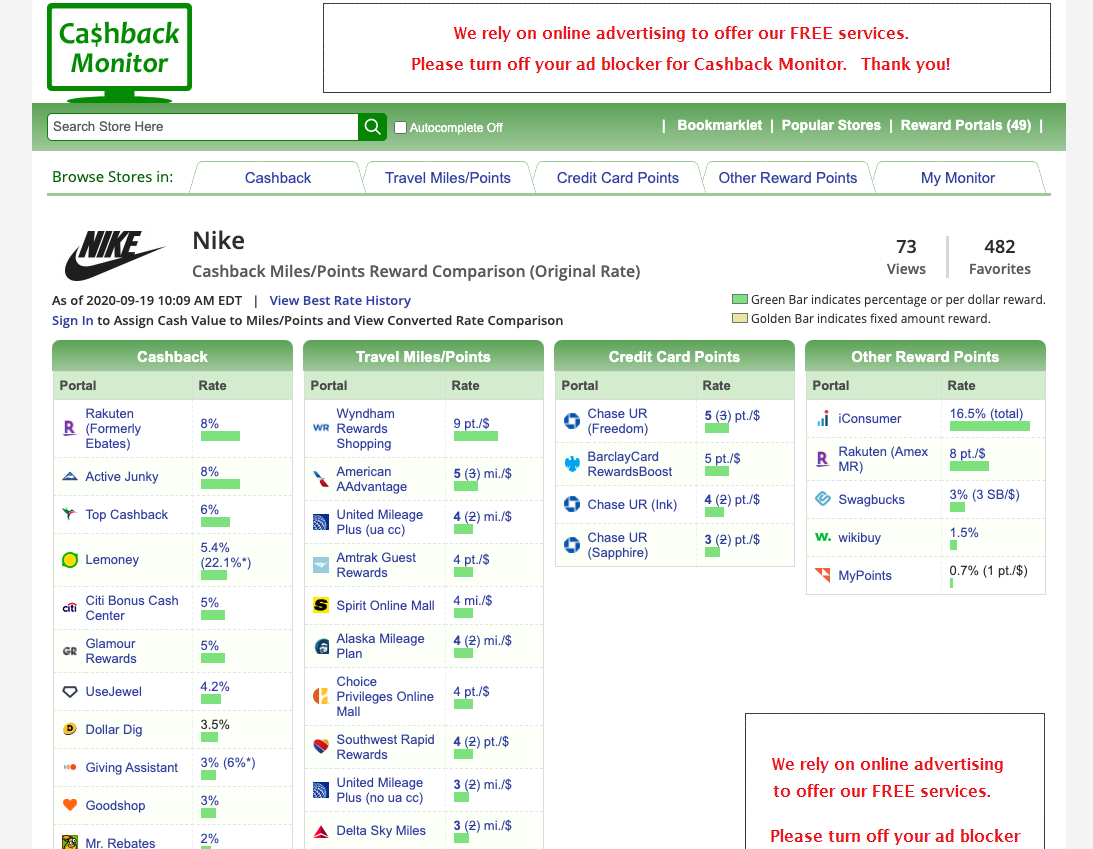The image size is (1093, 849).
Task: Click the Rakuten (Formerly Ebates) portal icon
Action: [70, 428]
